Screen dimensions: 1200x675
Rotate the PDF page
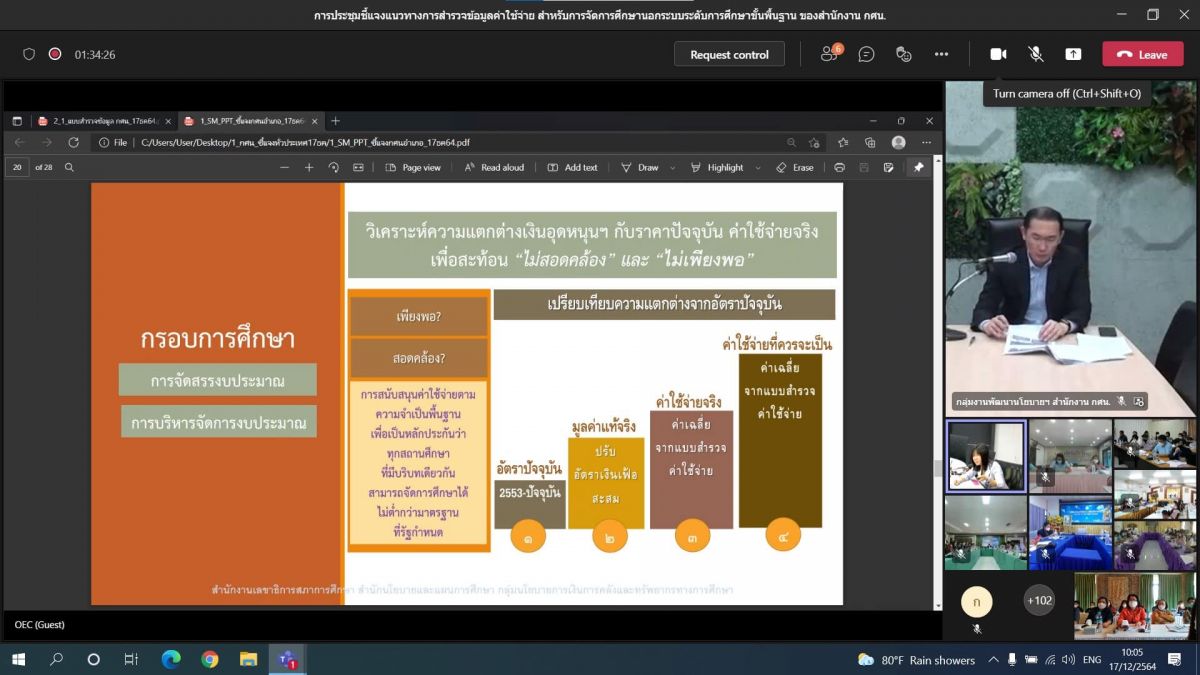point(334,167)
